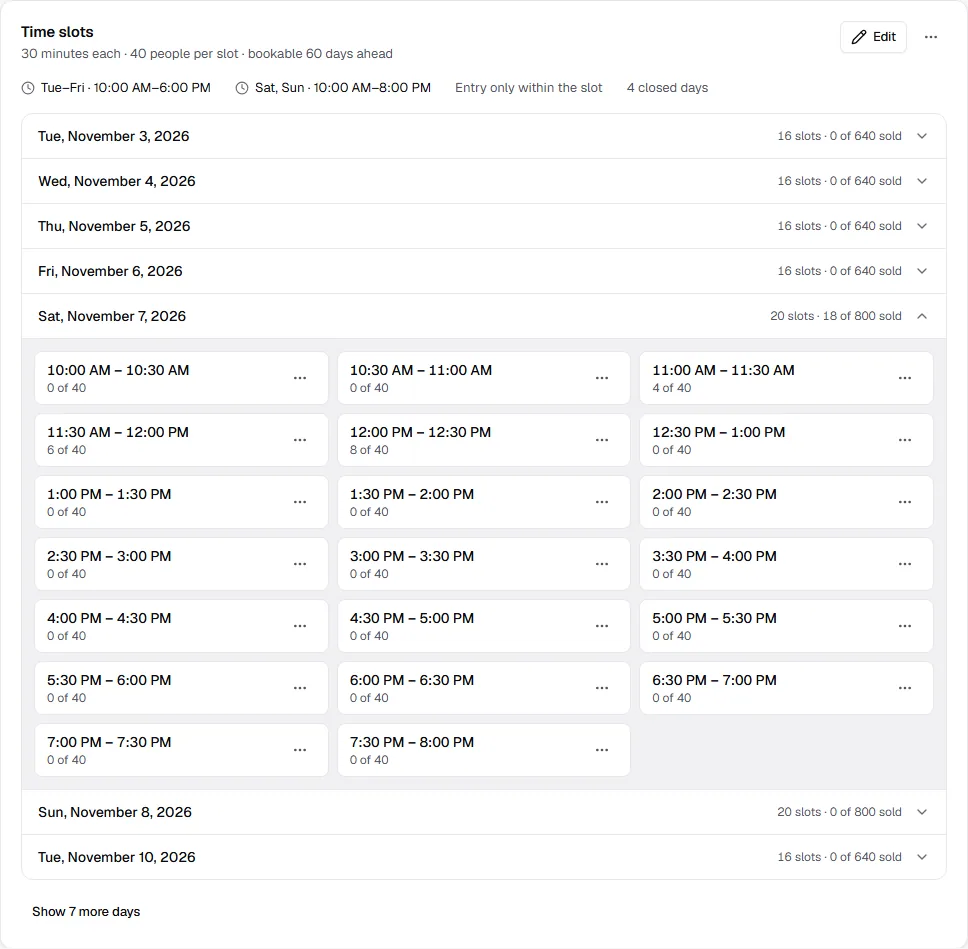Click the 3:00 PM – 3:30 PM slot label
This screenshot has width=968, height=949.
[x=412, y=556]
